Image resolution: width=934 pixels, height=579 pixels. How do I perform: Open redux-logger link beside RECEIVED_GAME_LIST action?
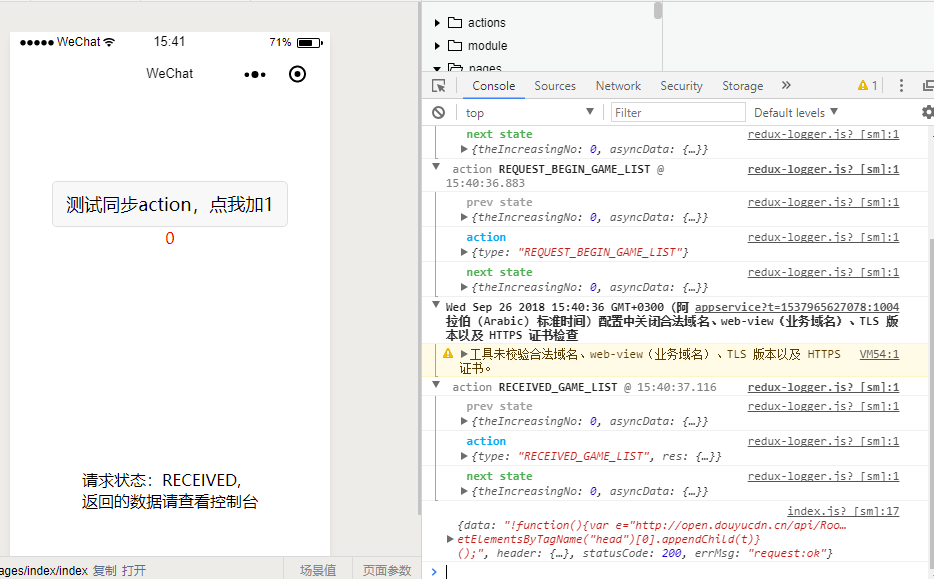coord(823,387)
